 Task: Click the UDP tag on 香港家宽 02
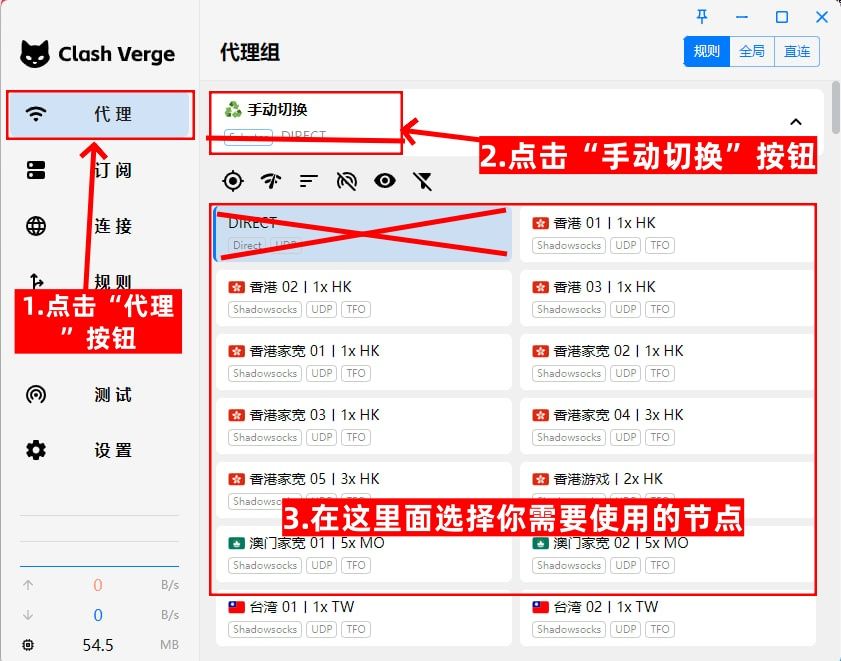point(625,373)
